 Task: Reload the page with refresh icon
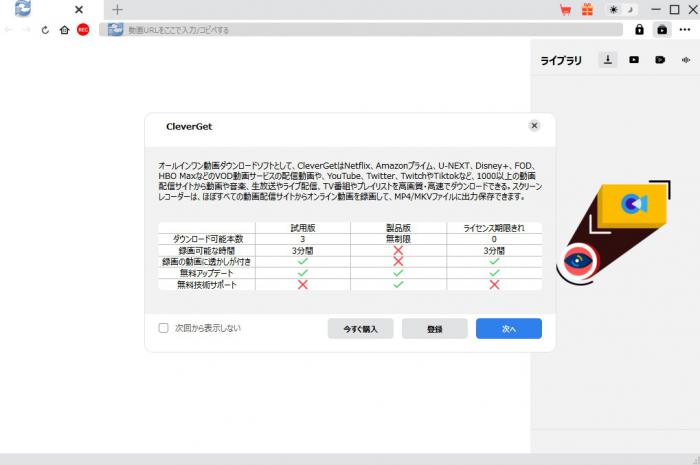point(45,30)
